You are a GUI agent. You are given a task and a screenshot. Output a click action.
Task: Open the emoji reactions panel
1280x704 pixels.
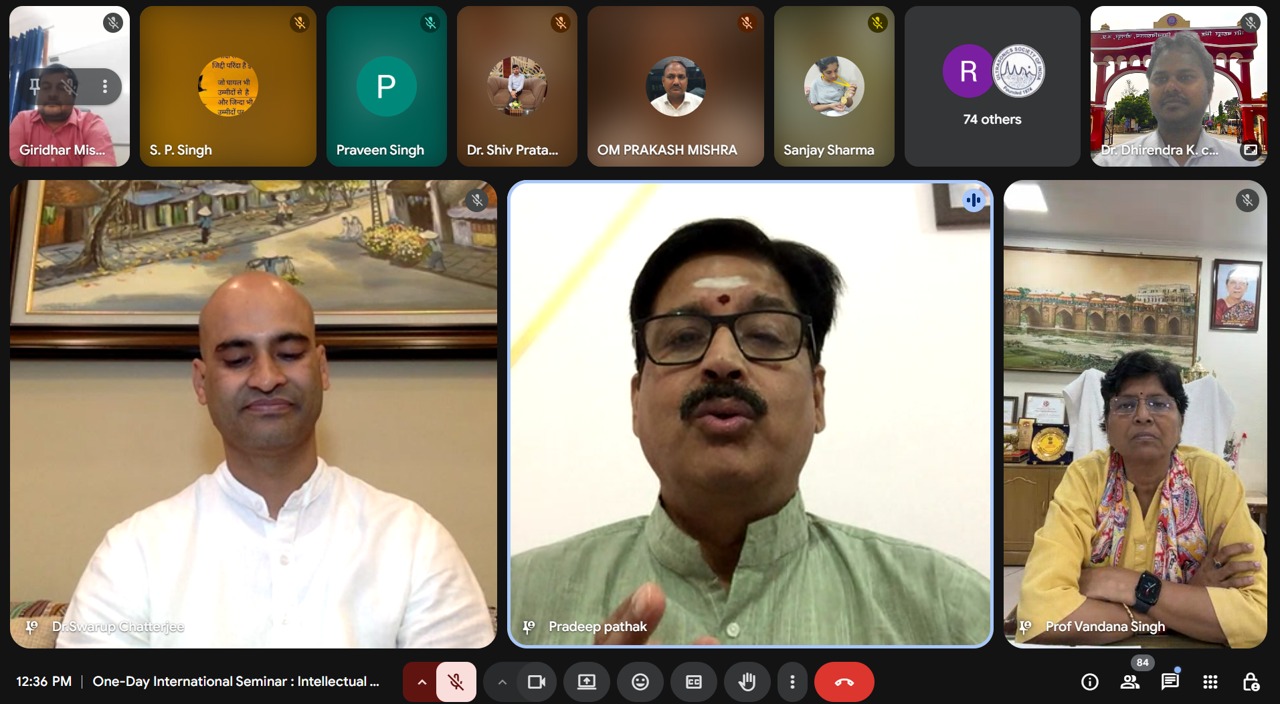[640, 682]
